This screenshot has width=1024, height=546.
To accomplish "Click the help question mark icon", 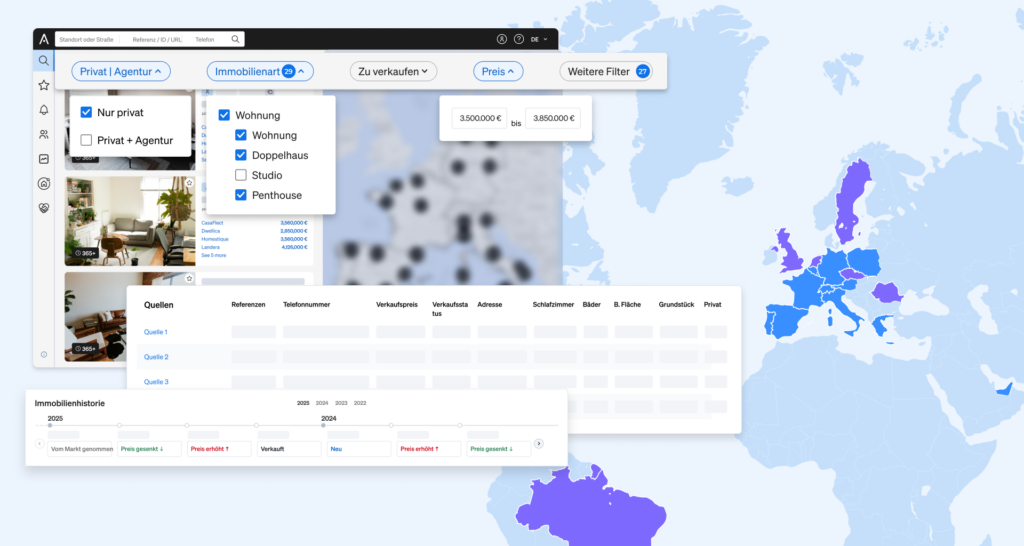I will click(x=518, y=39).
